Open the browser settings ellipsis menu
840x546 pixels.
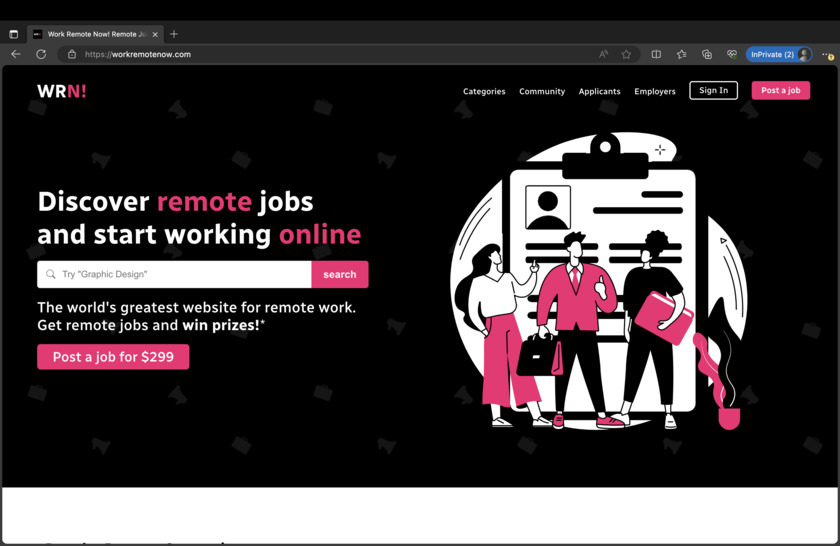pyautogui.click(x=827, y=54)
